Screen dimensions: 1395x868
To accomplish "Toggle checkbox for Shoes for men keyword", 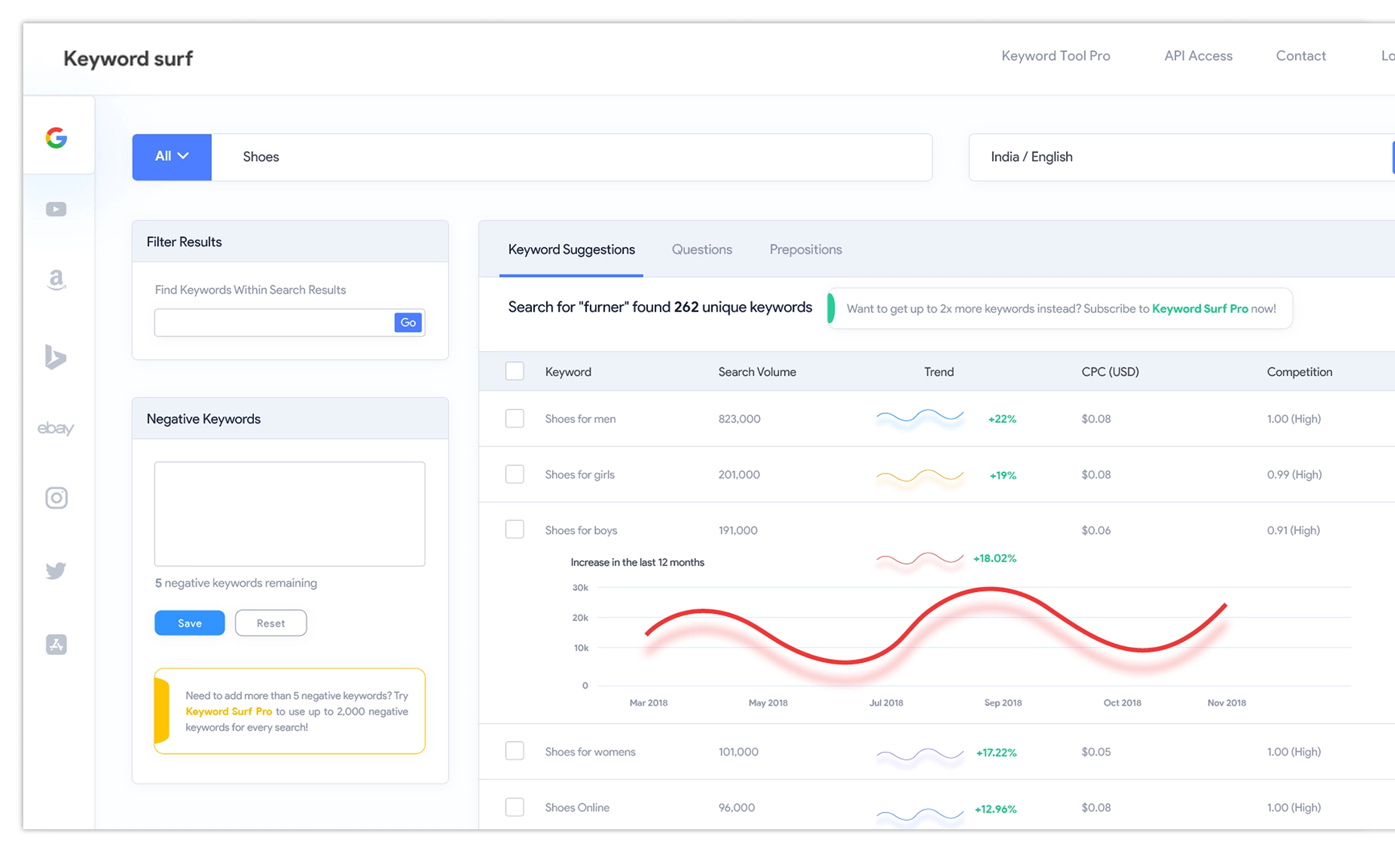I will [x=516, y=418].
